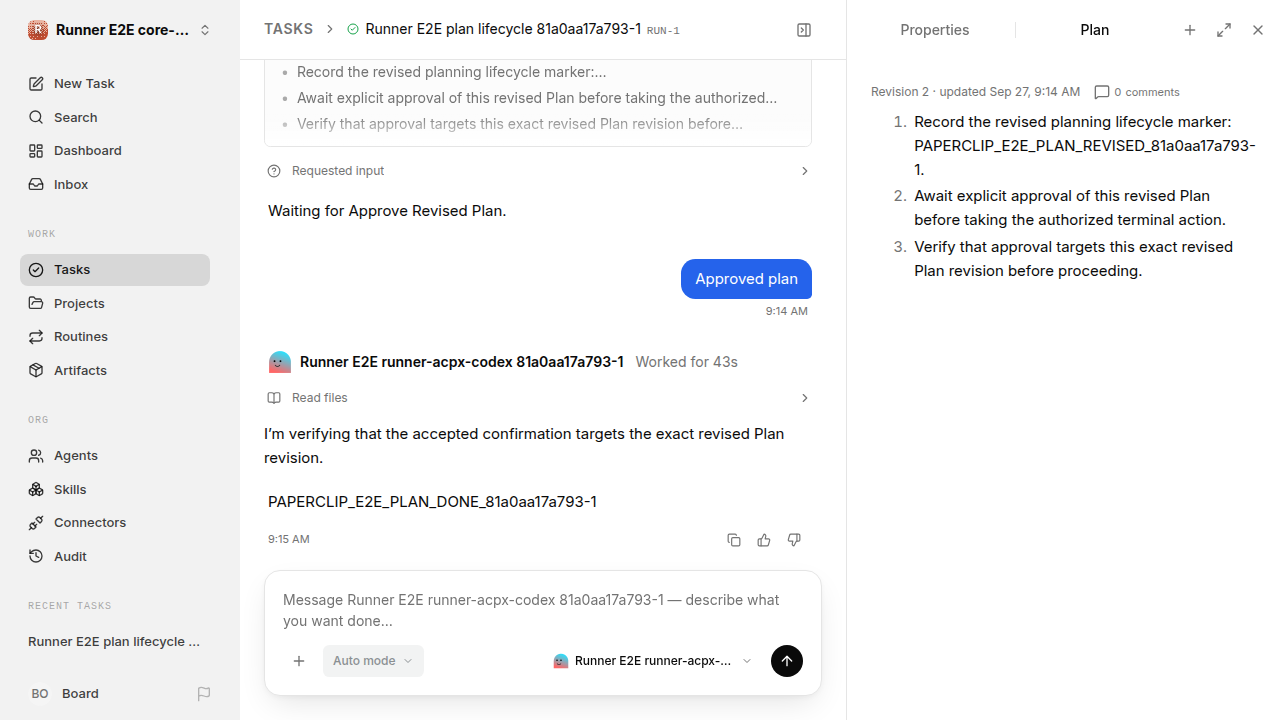Click the Approved plan message bubble
This screenshot has width=1280, height=720.
pyautogui.click(x=746, y=279)
